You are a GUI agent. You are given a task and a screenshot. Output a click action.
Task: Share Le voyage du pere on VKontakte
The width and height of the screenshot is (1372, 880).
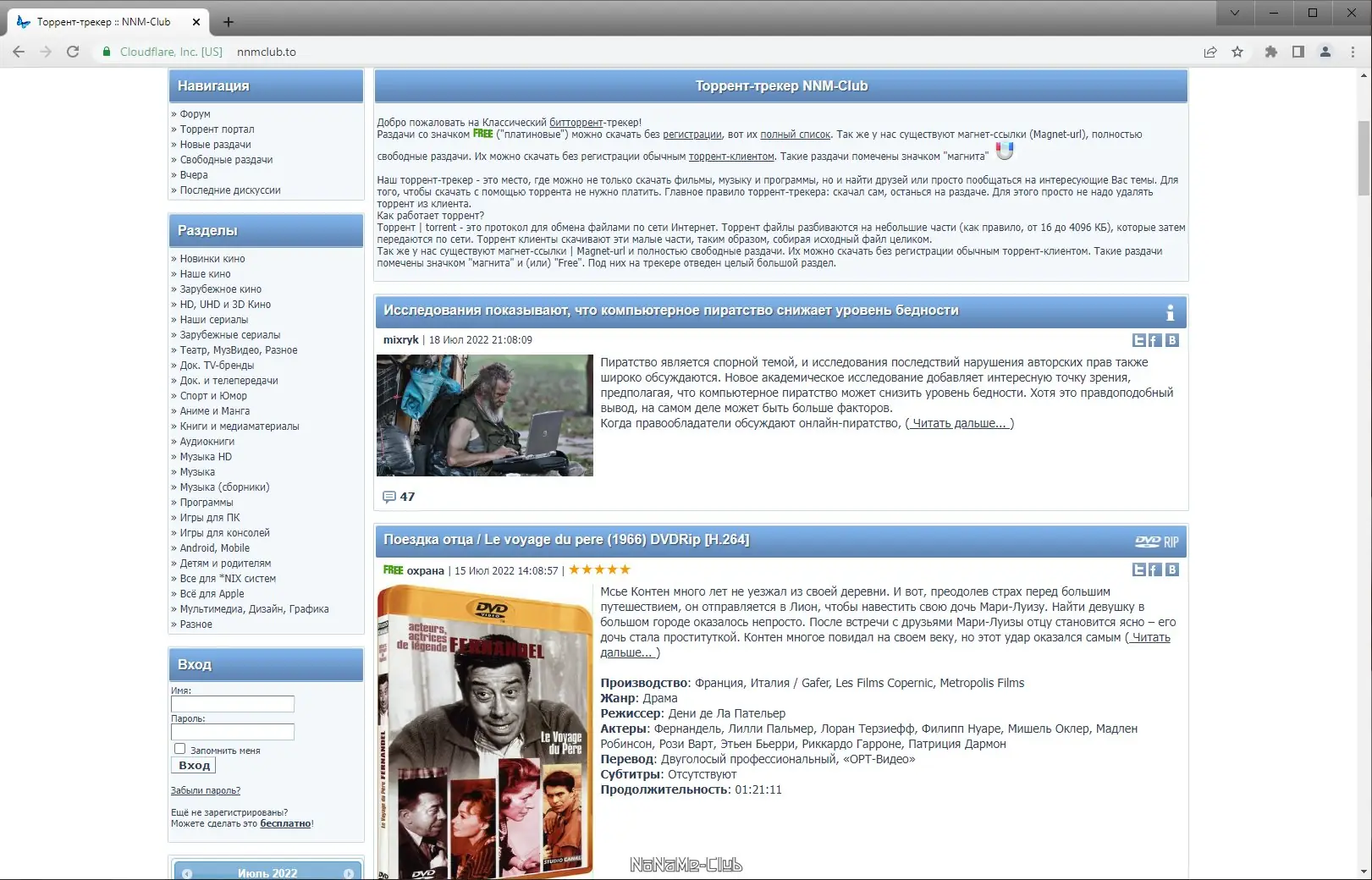[x=1172, y=569]
